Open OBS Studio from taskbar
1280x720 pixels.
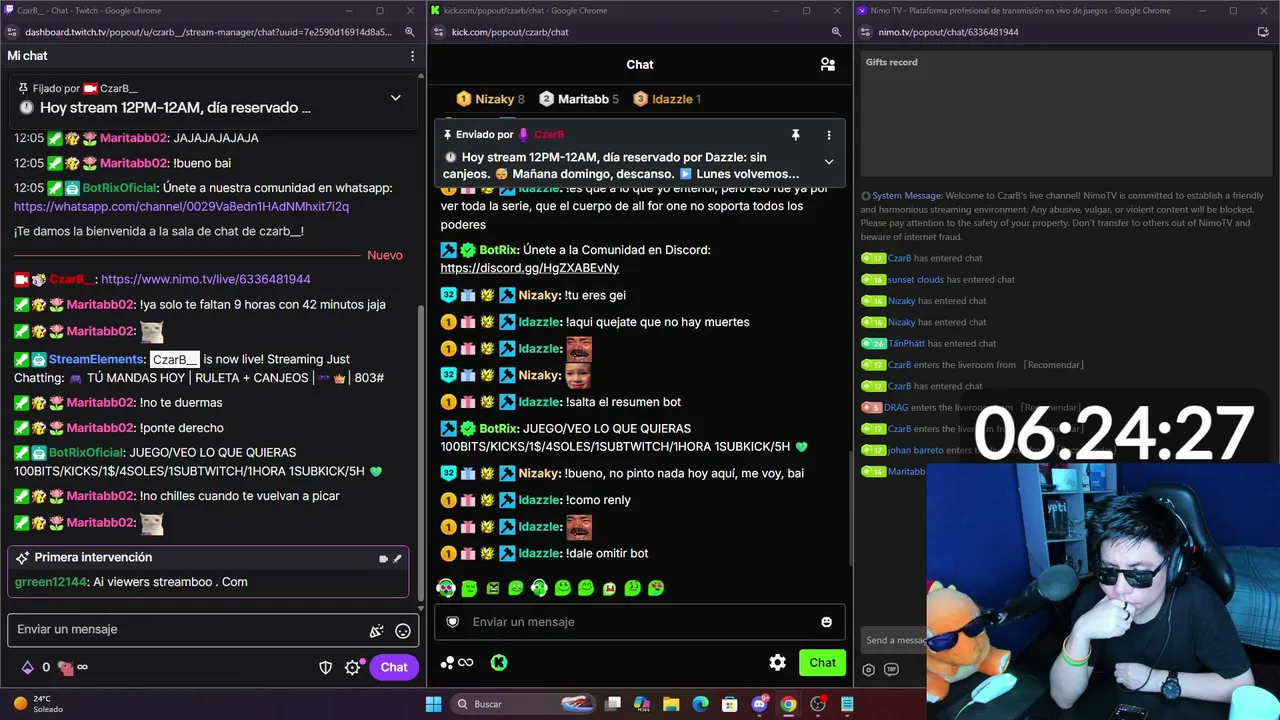click(818, 704)
